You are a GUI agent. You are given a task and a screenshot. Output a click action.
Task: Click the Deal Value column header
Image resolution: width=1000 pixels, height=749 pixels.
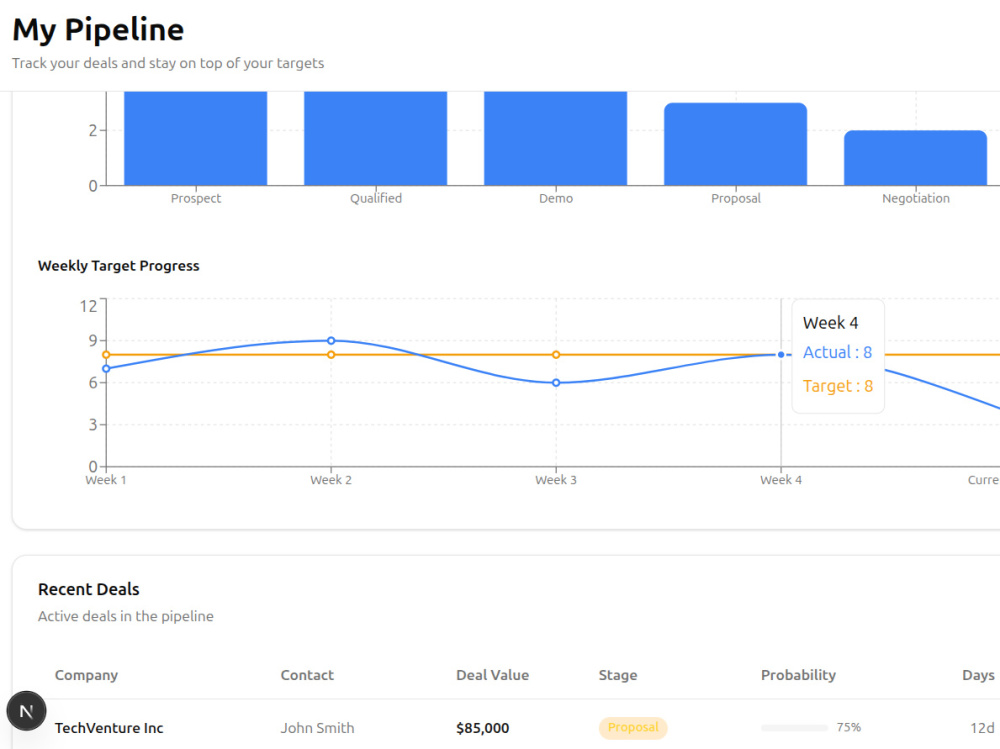click(492, 675)
